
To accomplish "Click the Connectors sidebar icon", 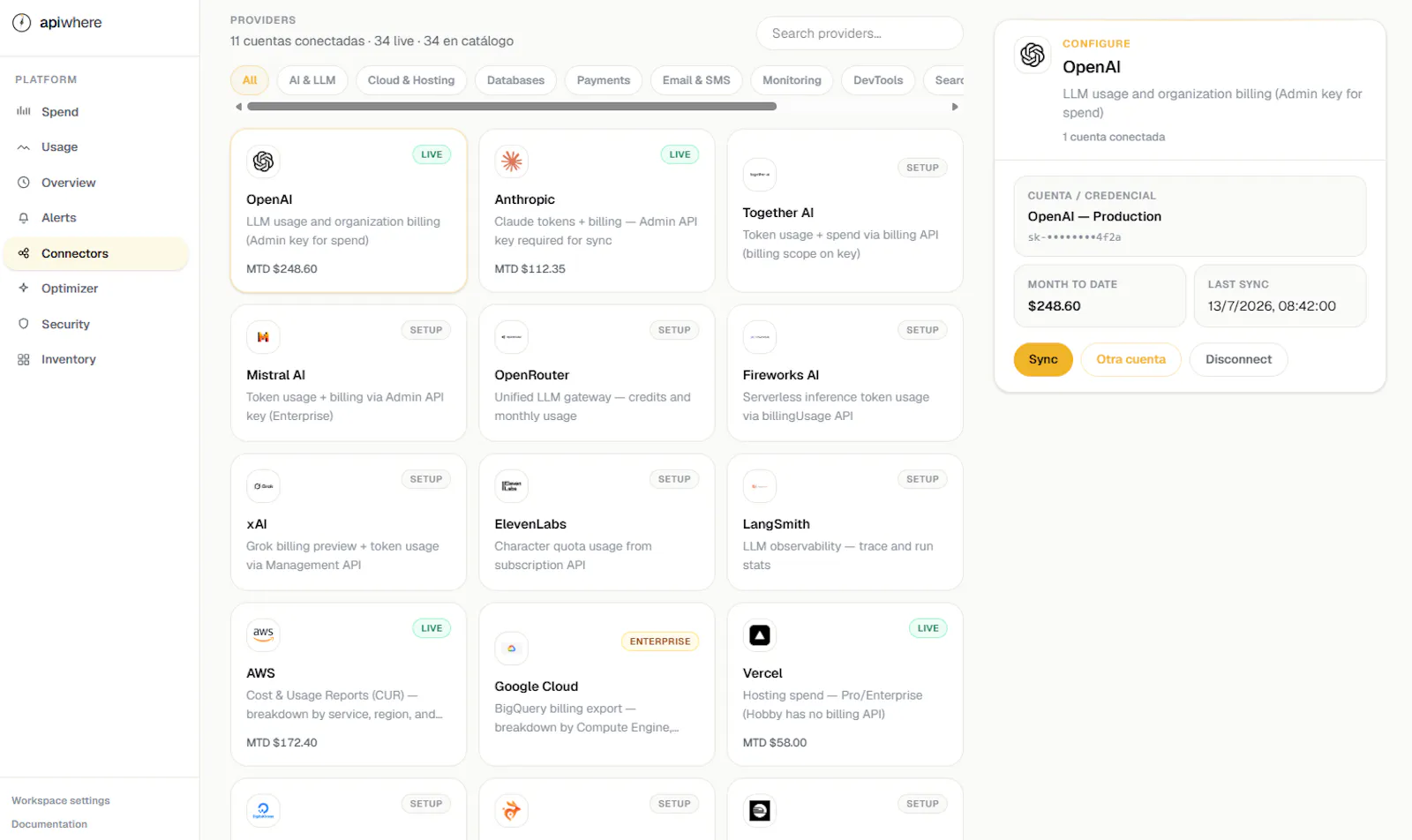I will tap(24, 253).
